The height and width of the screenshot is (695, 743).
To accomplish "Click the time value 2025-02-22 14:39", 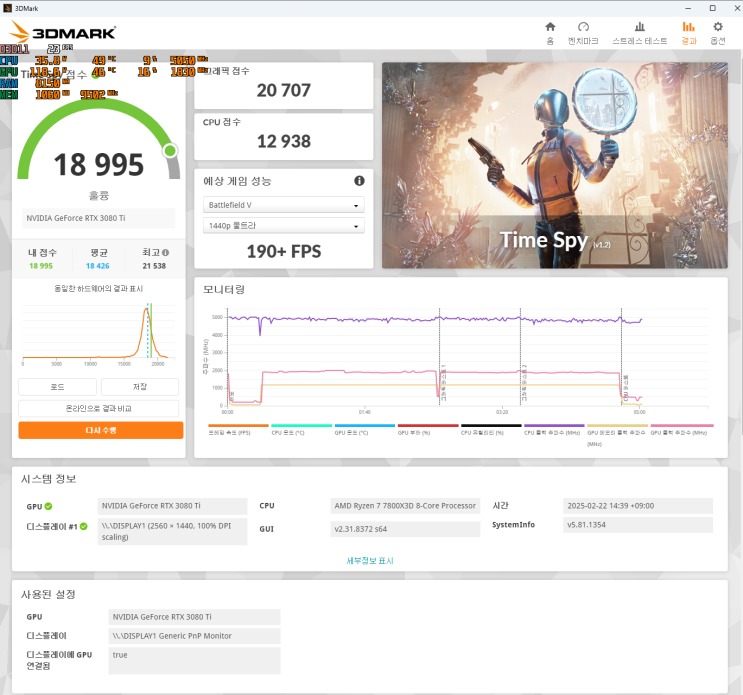I will 638,506.
